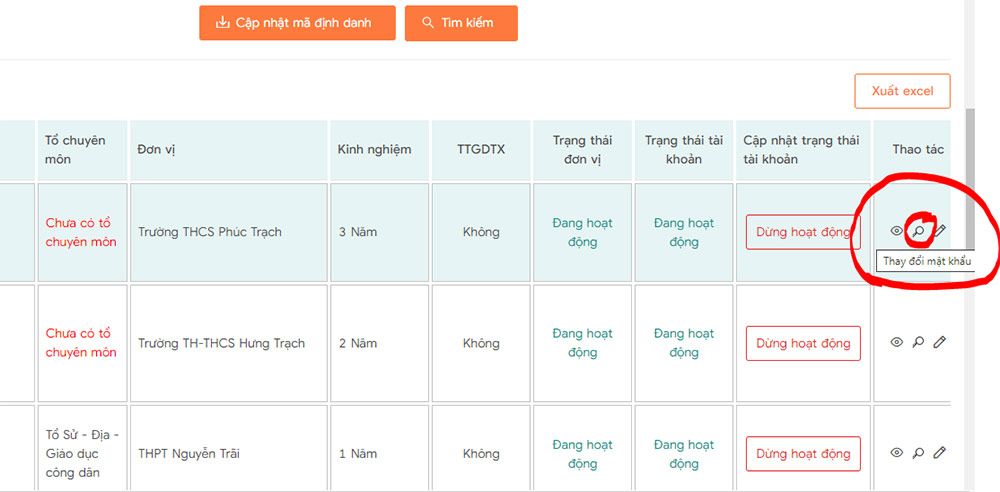View details of the TH-THCS Hưng Trạch row
Image resolution: width=1000 pixels, height=492 pixels.
pos(896,342)
